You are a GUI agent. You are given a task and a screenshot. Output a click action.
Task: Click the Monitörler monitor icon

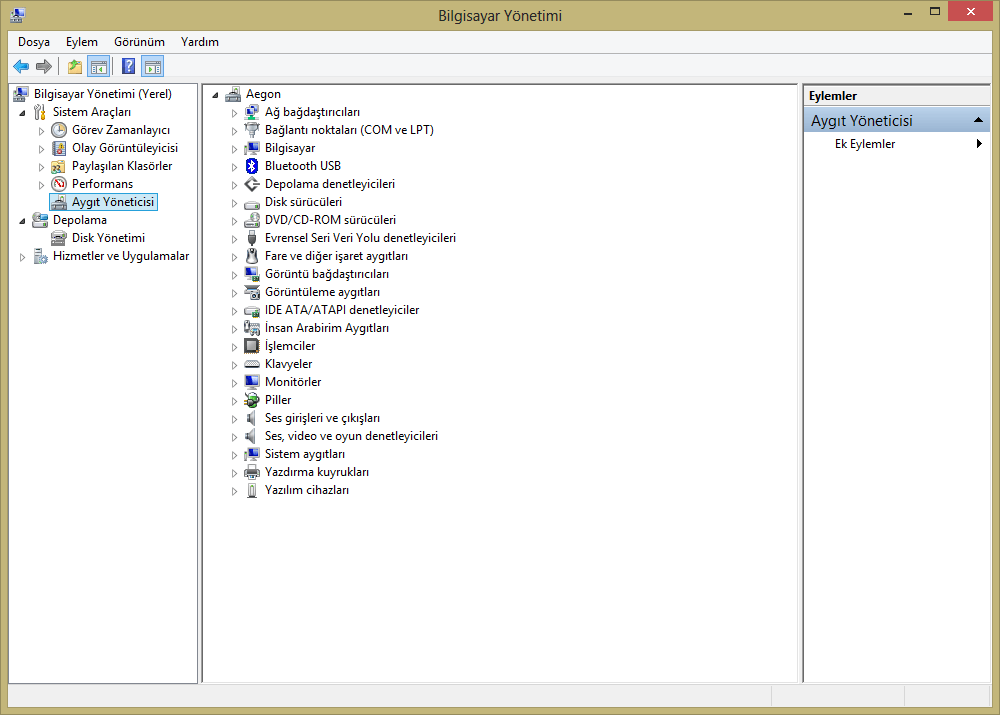[252, 381]
